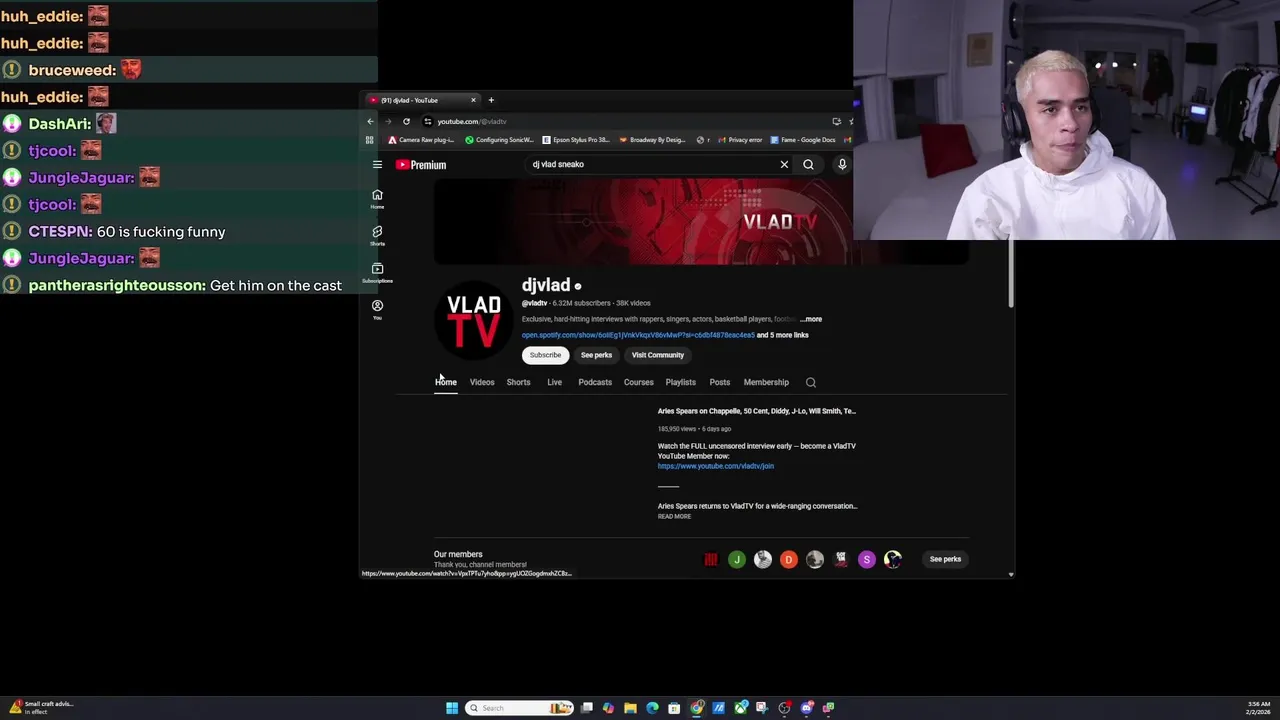This screenshot has width=1280, height=720.
Task: Click the Windows taskbar Search box
Action: point(520,708)
